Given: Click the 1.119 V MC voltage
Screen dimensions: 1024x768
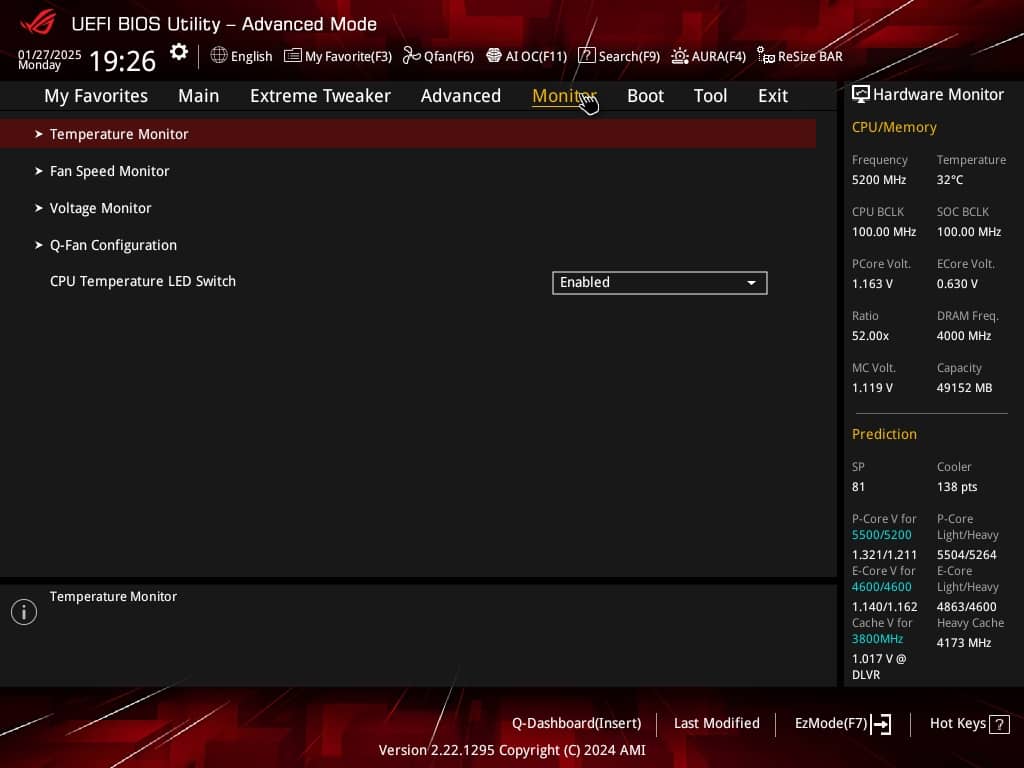Looking at the screenshot, I should point(872,388).
